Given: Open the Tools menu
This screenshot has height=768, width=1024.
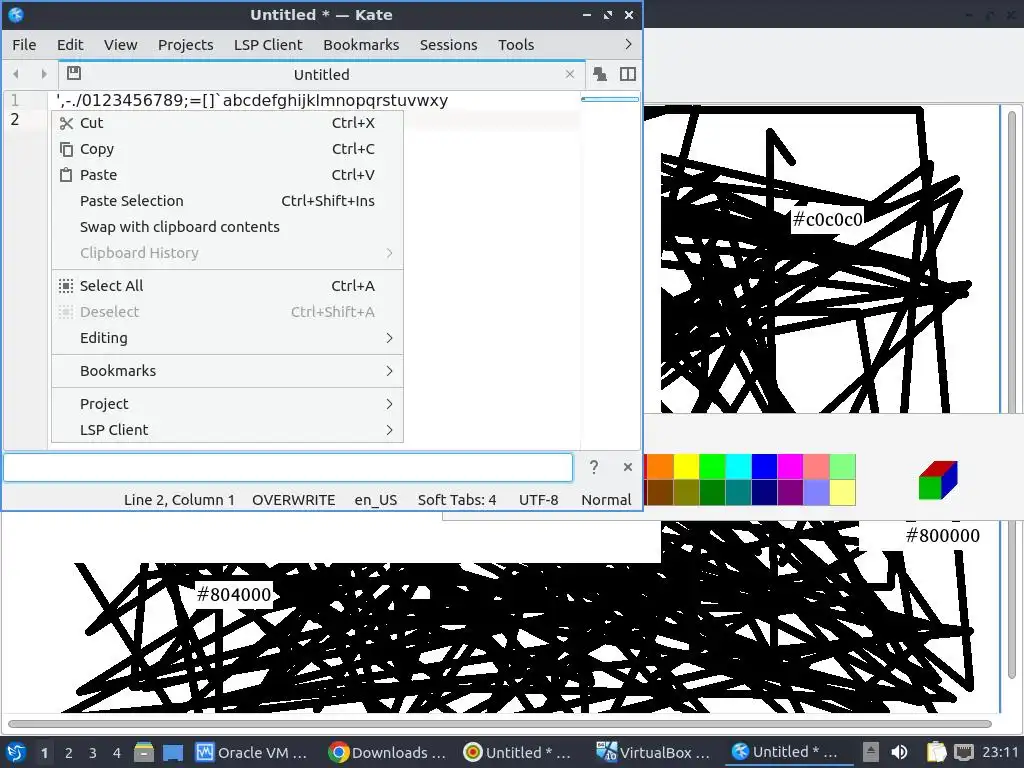Looking at the screenshot, I should [x=516, y=44].
